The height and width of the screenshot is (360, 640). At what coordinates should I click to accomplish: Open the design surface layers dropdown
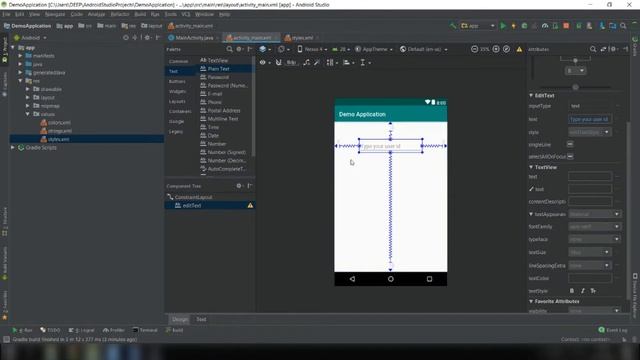[x=265, y=49]
